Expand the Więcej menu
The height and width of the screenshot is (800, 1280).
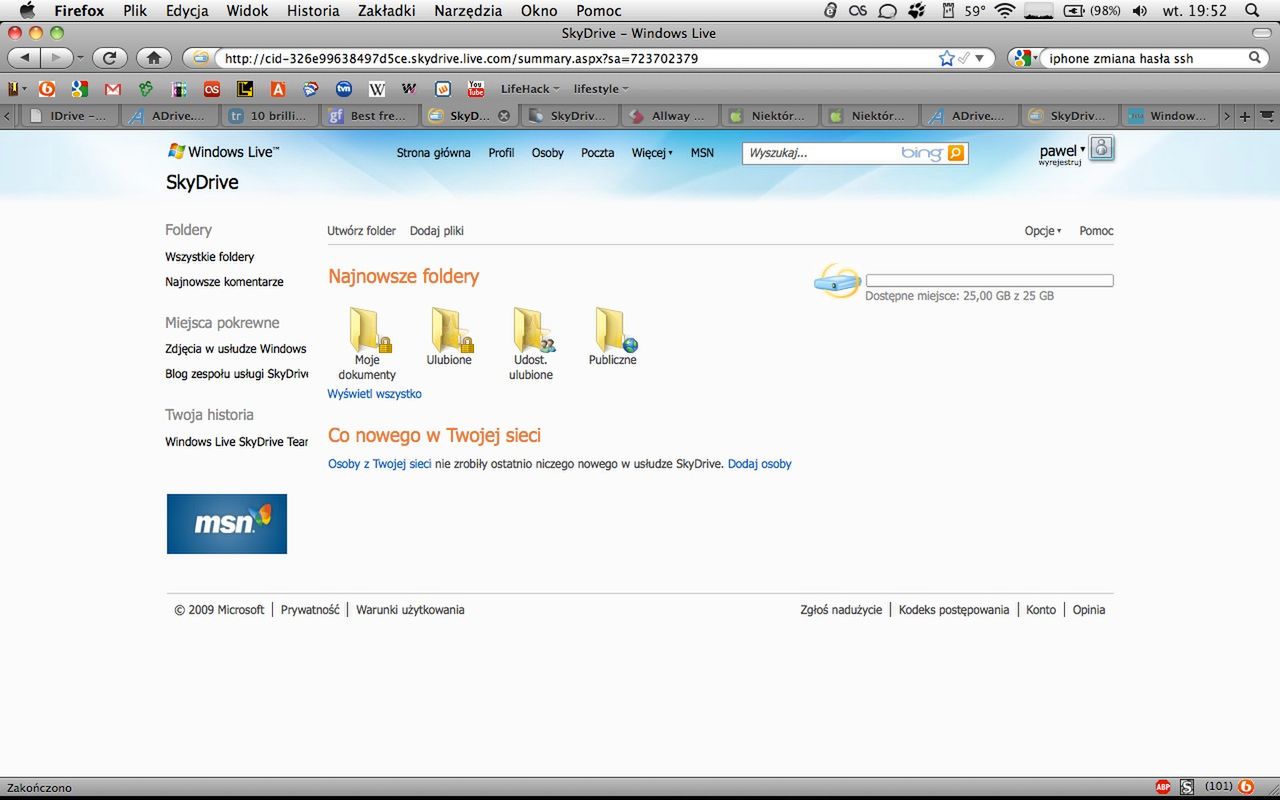pyautogui.click(x=652, y=153)
